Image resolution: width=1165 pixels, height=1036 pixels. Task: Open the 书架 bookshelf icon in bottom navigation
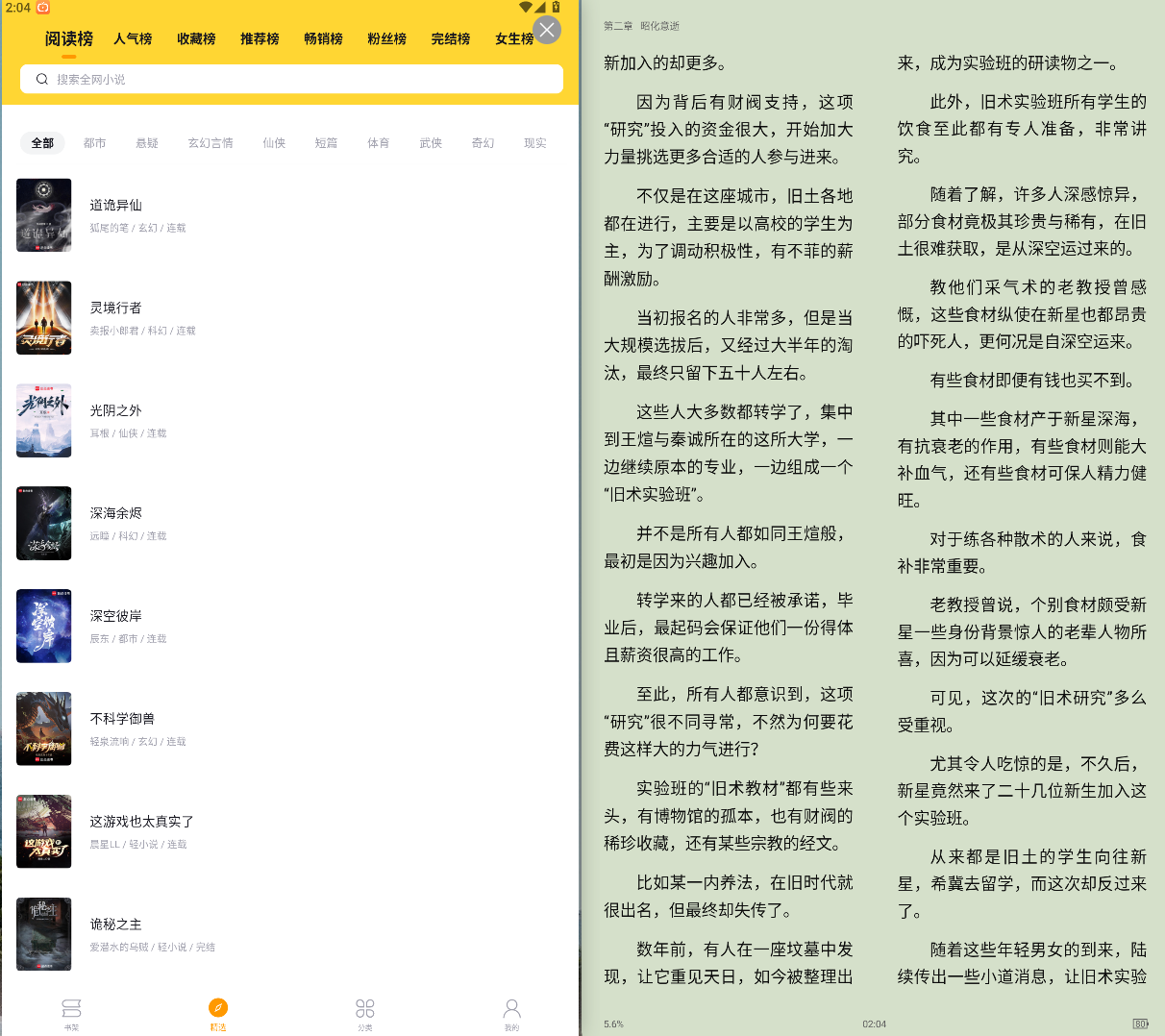71,1008
